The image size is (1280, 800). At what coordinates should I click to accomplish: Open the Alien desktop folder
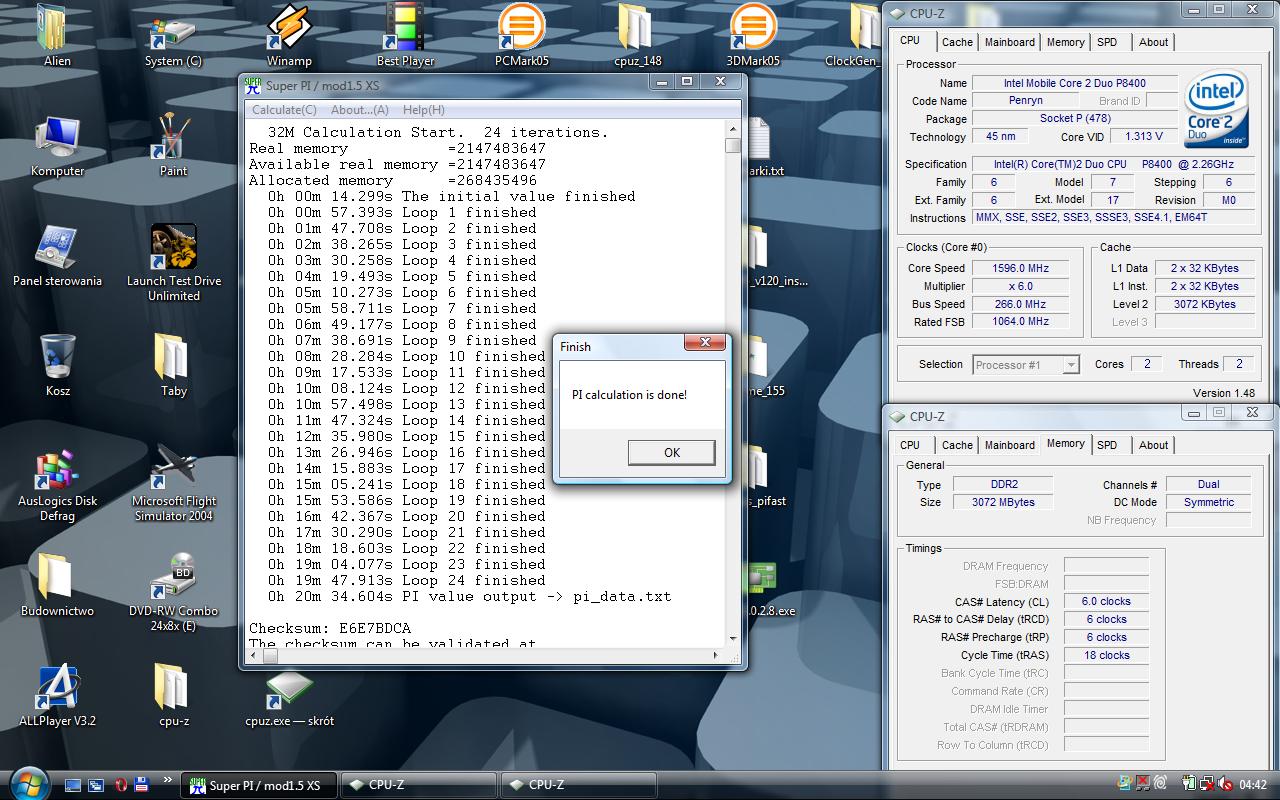pyautogui.click(x=57, y=36)
